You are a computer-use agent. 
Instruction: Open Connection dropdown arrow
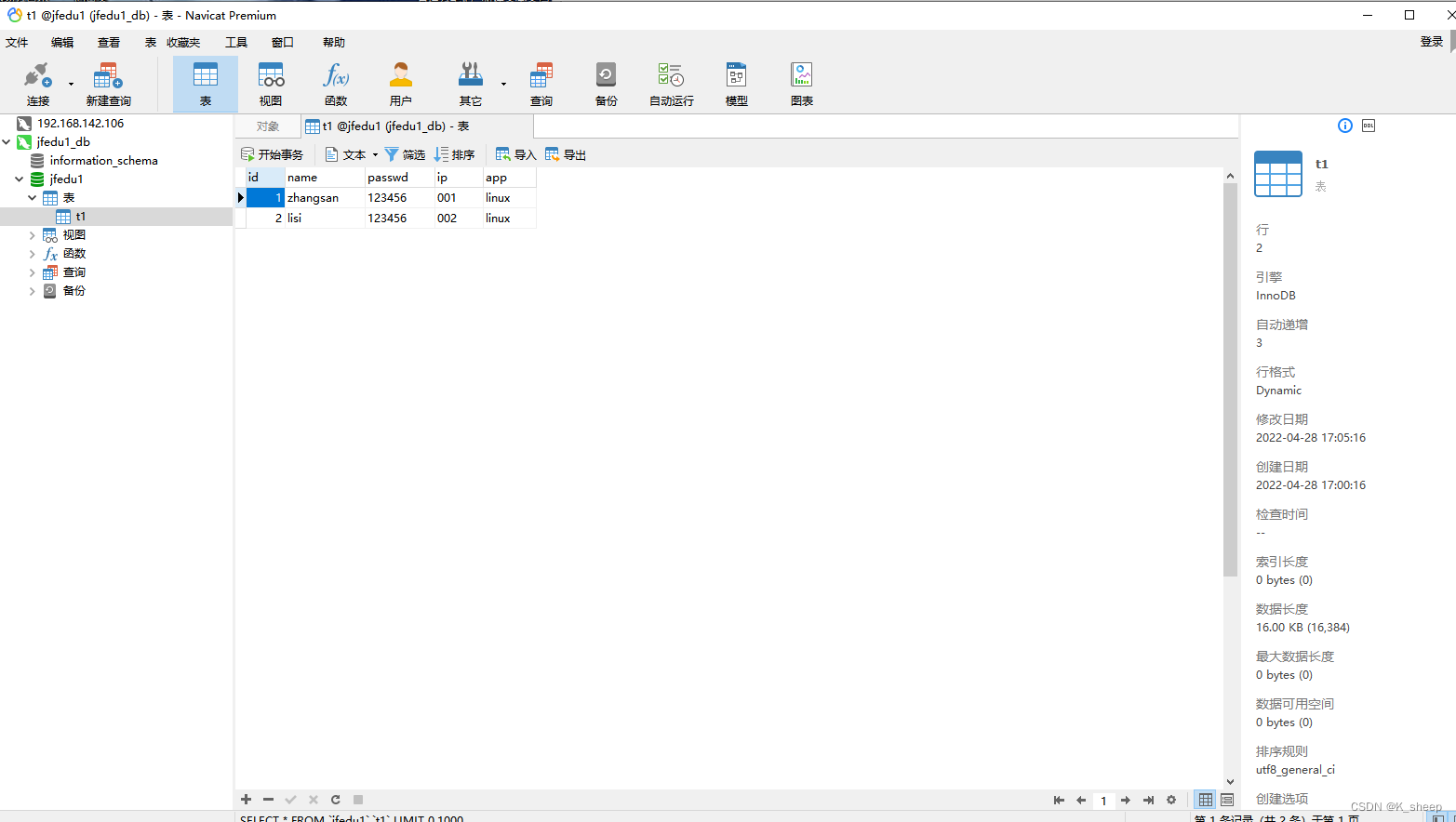point(71,84)
